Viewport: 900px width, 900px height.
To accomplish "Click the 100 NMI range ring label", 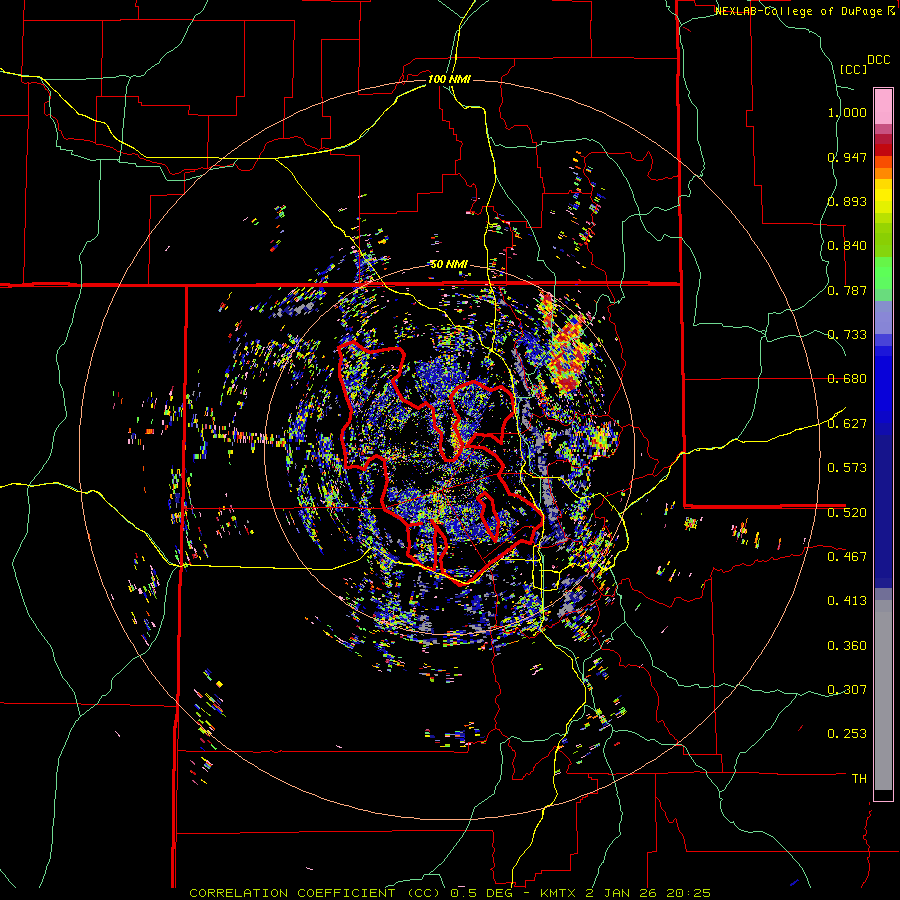I will click(449, 79).
